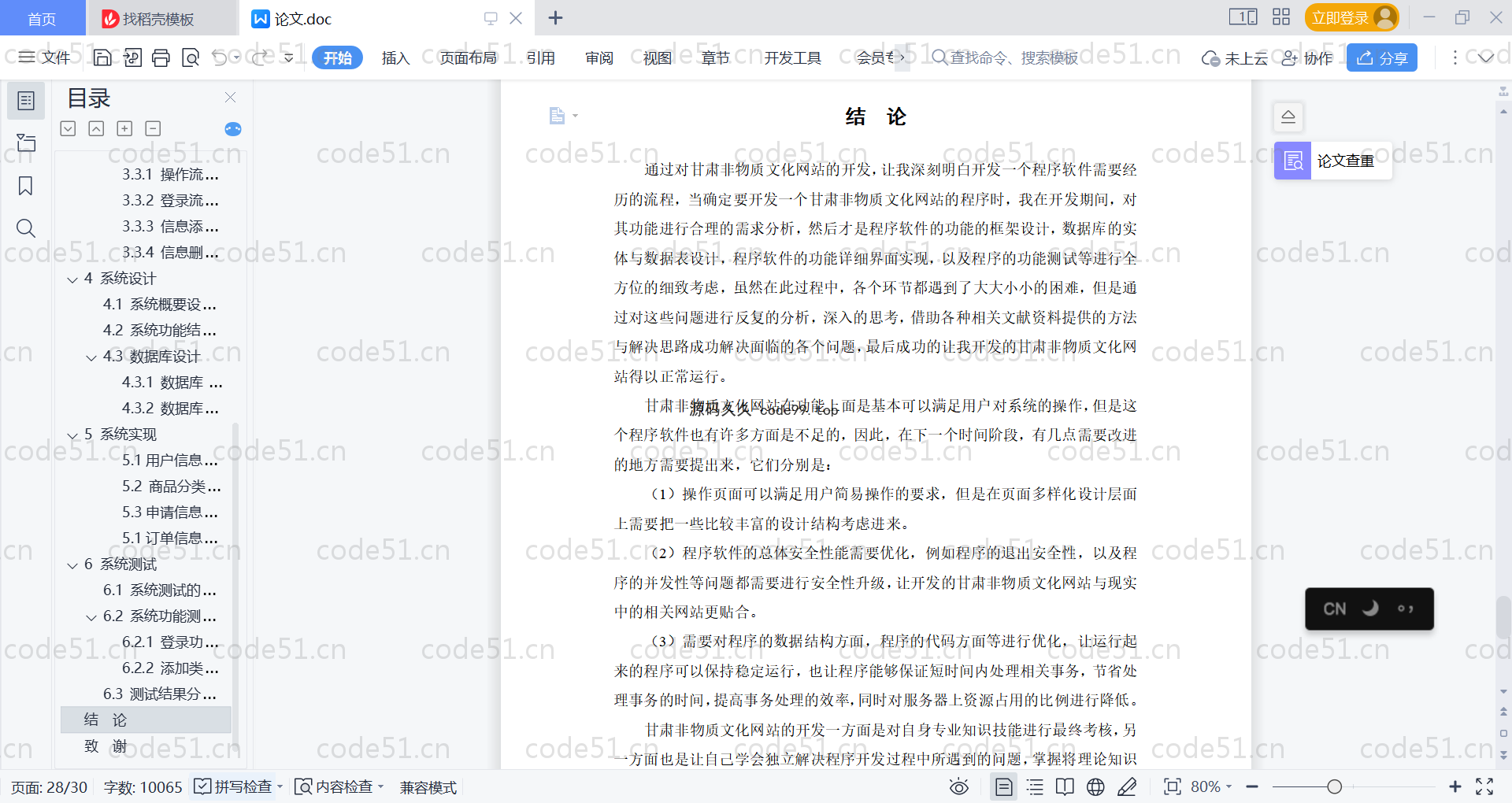Collapse the 5 系统实现 outline section
Viewport: 1512px width, 803px height.
72,435
